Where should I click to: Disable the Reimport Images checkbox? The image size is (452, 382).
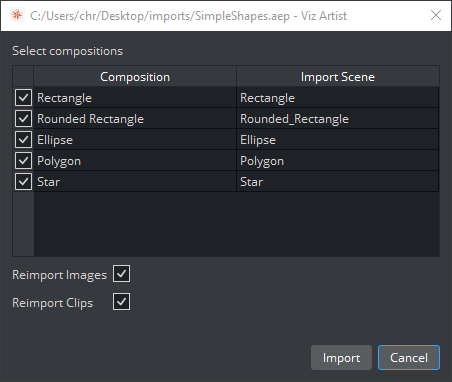coord(121,274)
